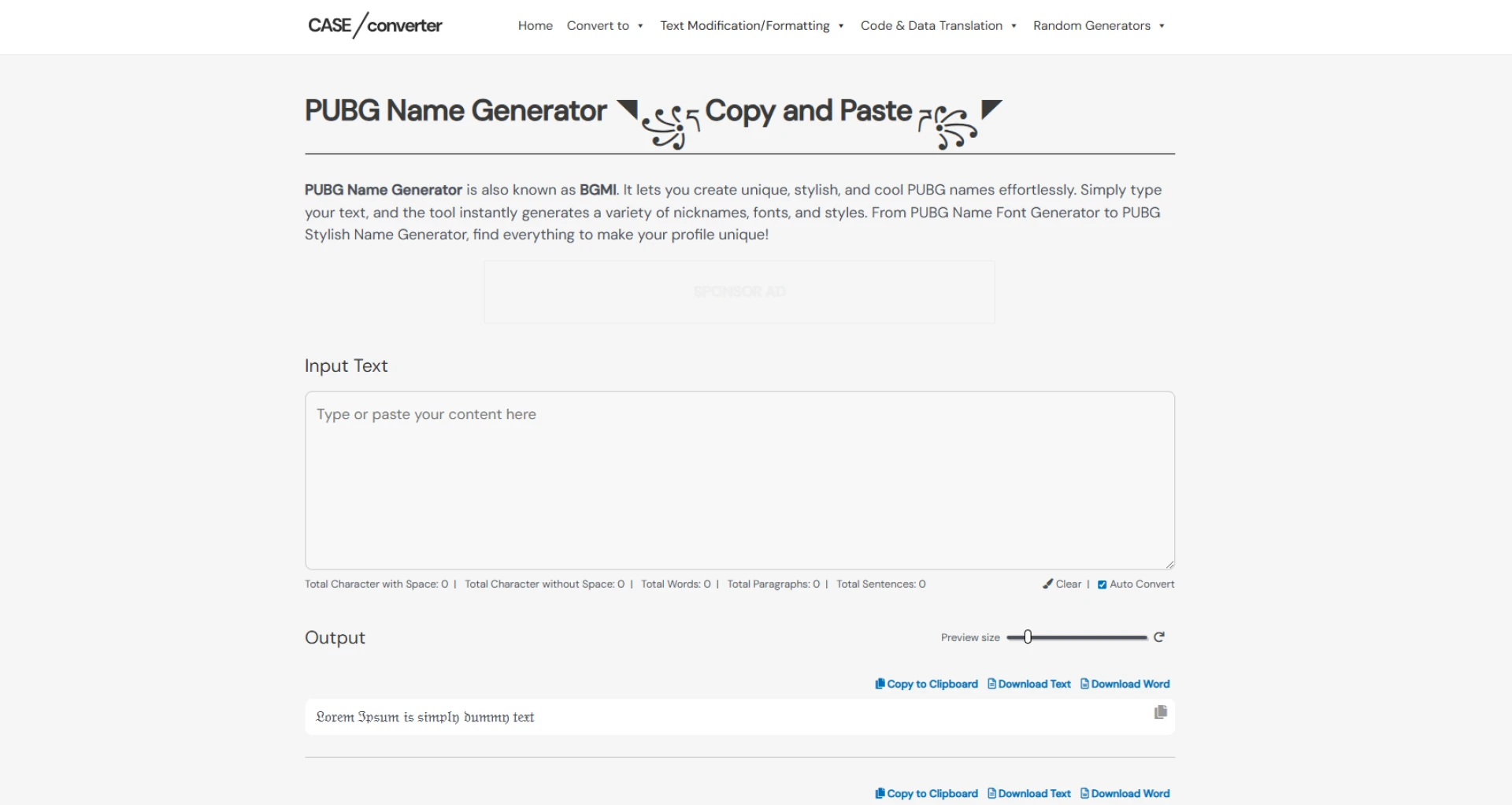The image size is (1512, 805).
Task: Click the Download Word document icon
Action: tap(1083, 684)
